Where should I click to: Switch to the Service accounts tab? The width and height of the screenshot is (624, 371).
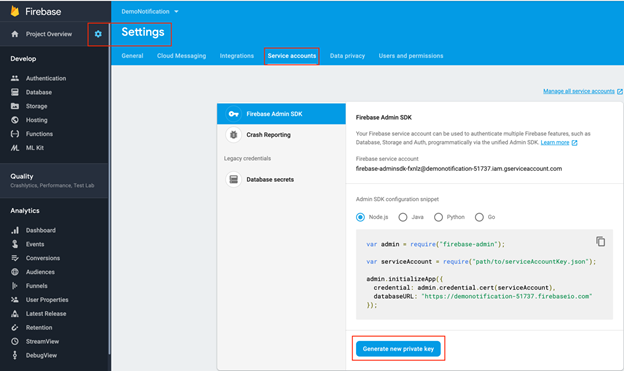[x=292, y=56]
